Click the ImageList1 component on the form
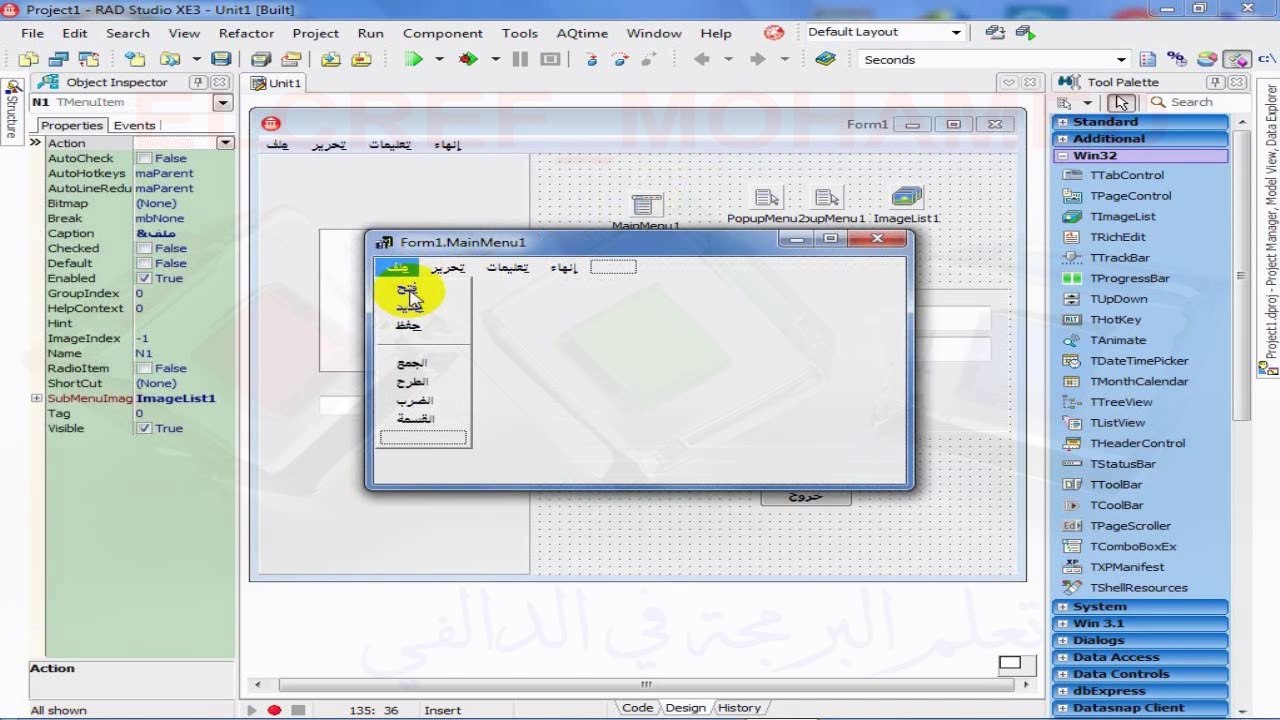Viewport: 1280px width, 720px height. [907, 197]
